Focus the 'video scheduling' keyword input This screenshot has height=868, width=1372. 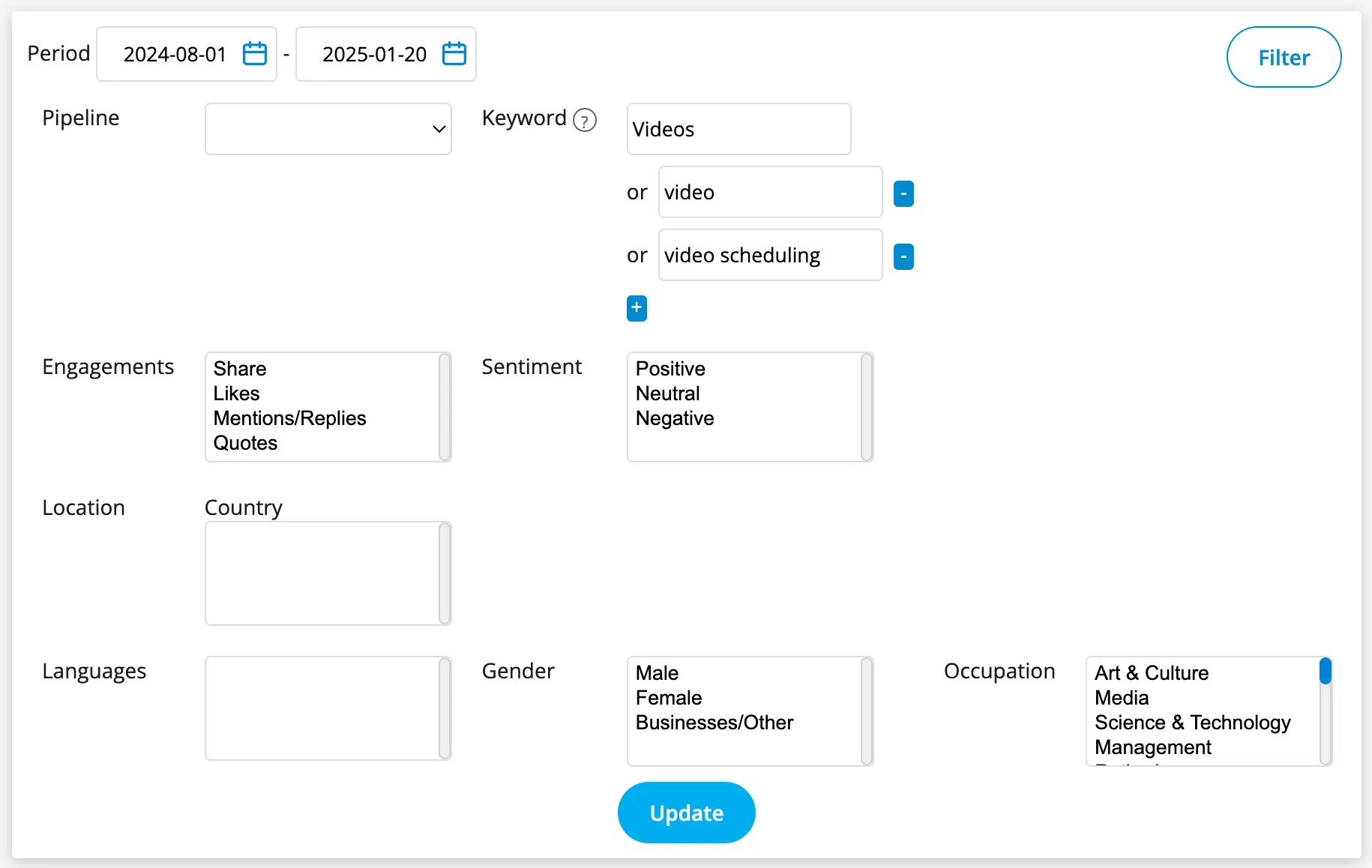770,255
